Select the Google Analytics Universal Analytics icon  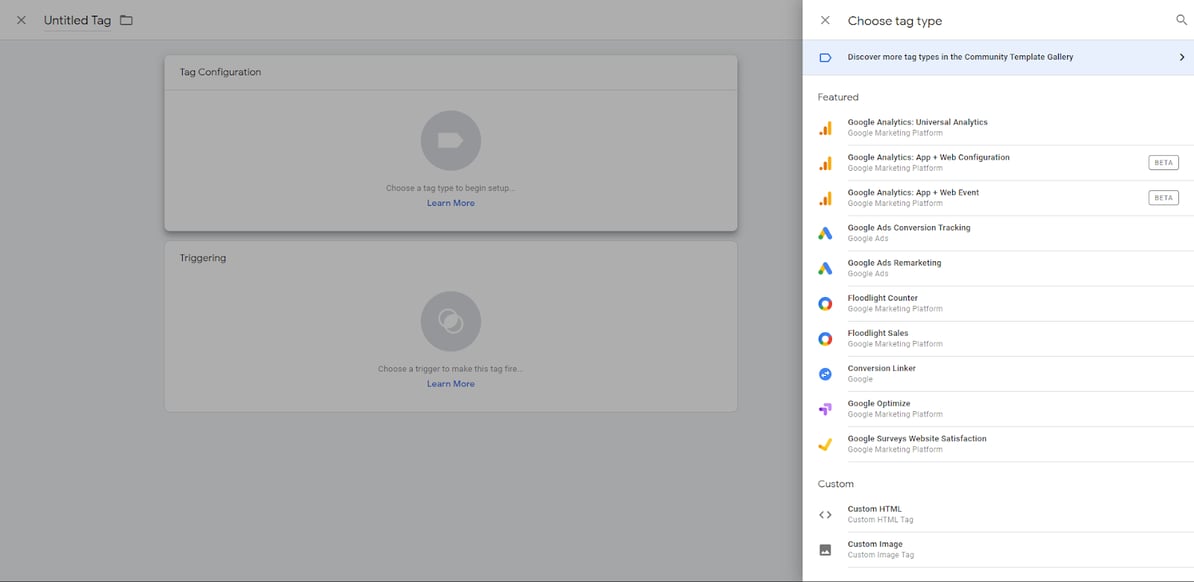(x=825, y=128)
